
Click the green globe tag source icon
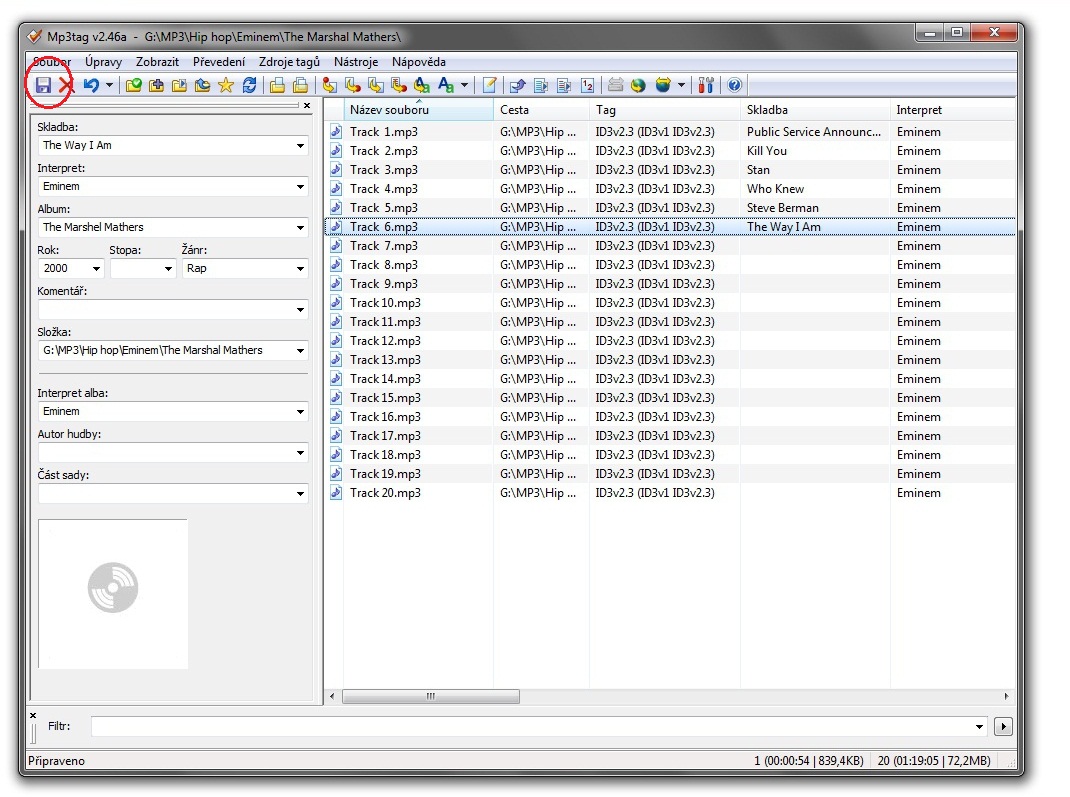pyautogui.click(x=638, y=85)
